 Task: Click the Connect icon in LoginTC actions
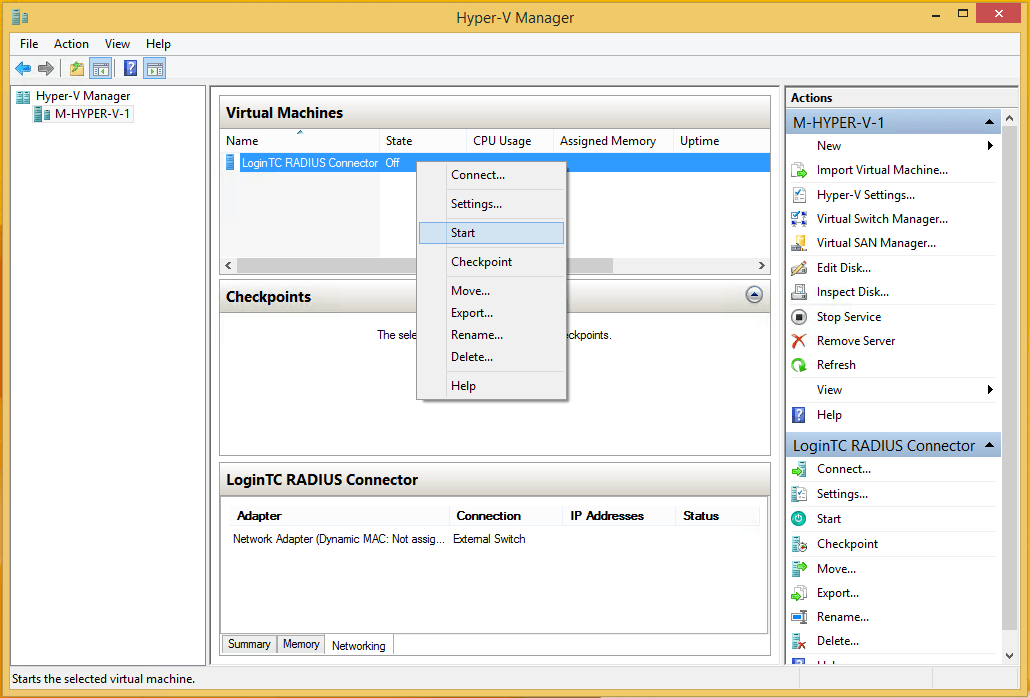[x=799, y=469]
